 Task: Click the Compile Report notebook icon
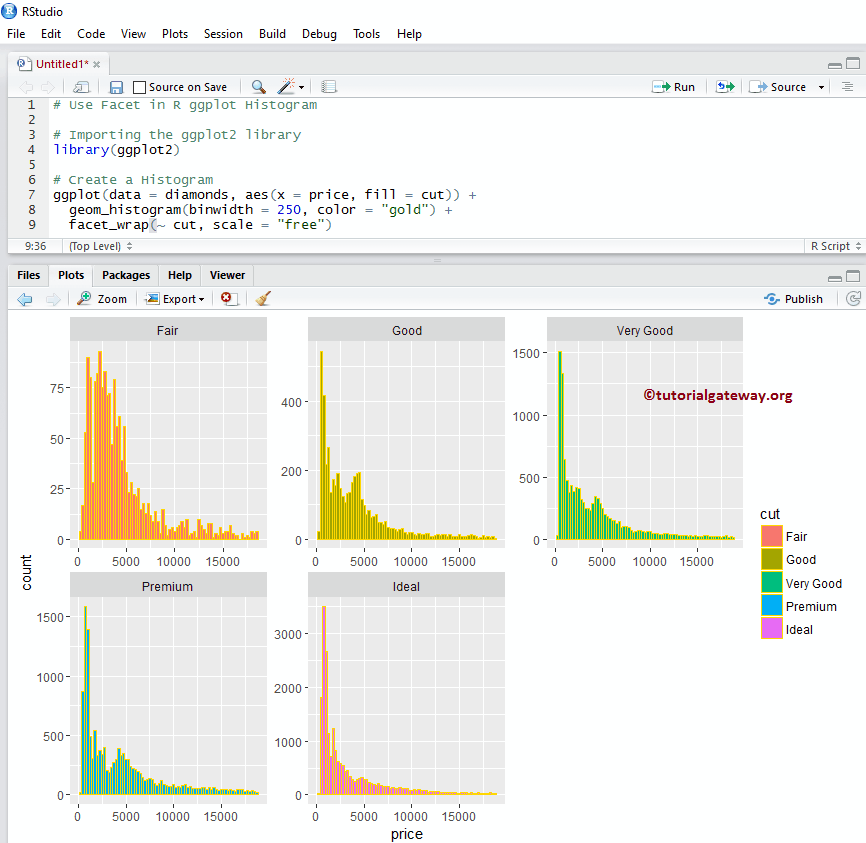tap(330, 86)
